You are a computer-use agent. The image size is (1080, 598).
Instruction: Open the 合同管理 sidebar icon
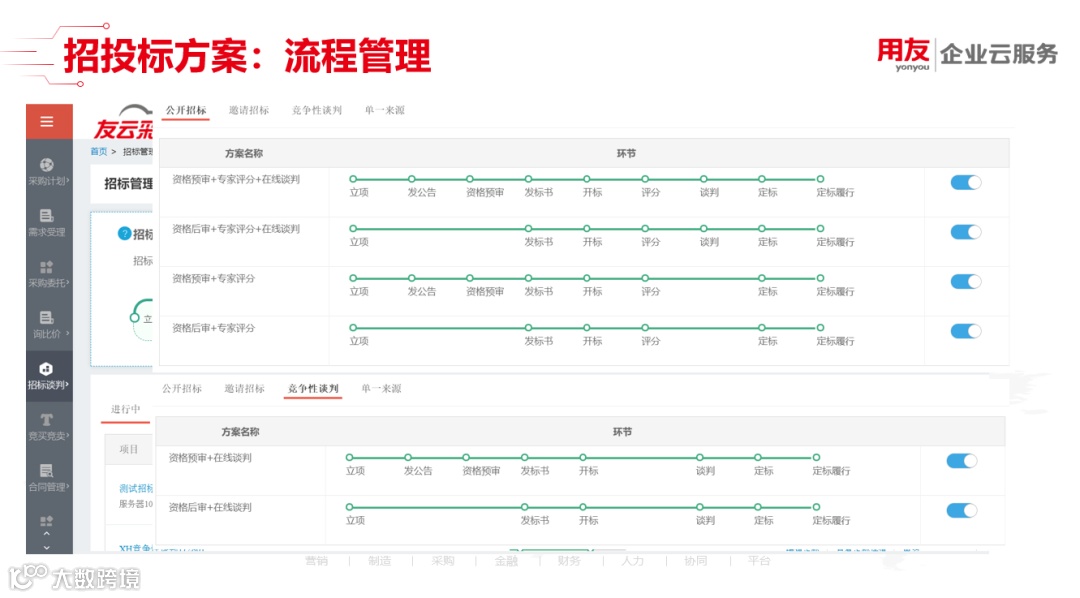coord(47,471)
